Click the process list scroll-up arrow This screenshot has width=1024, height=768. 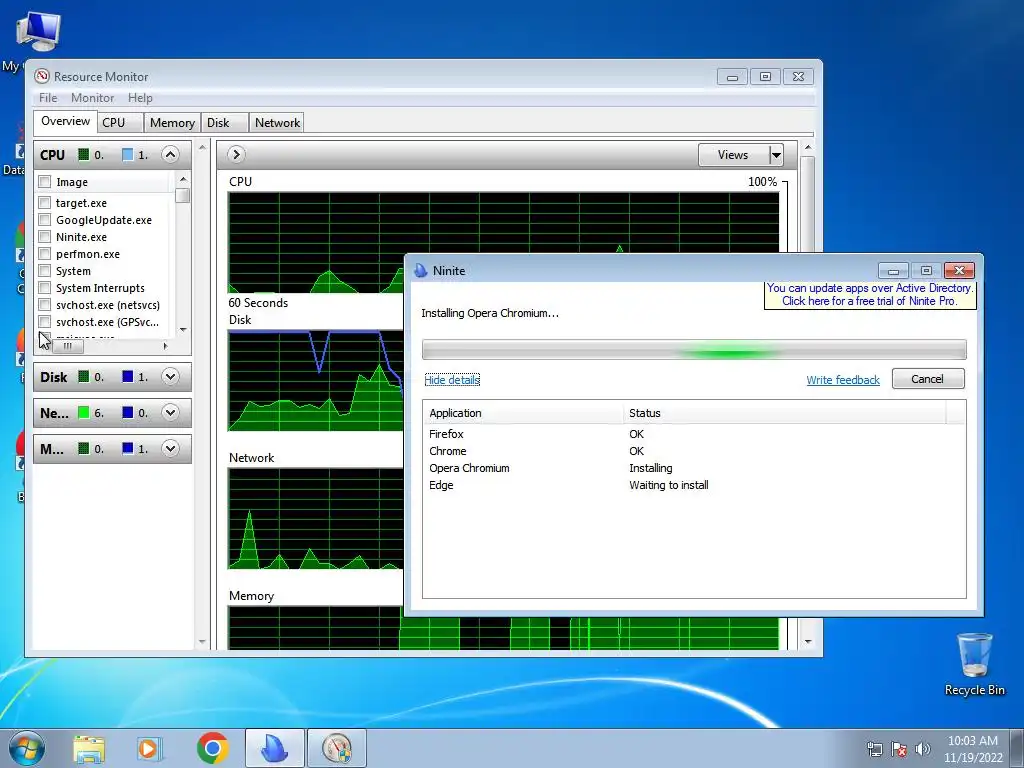pyautogui.click(x=183, y=179)
